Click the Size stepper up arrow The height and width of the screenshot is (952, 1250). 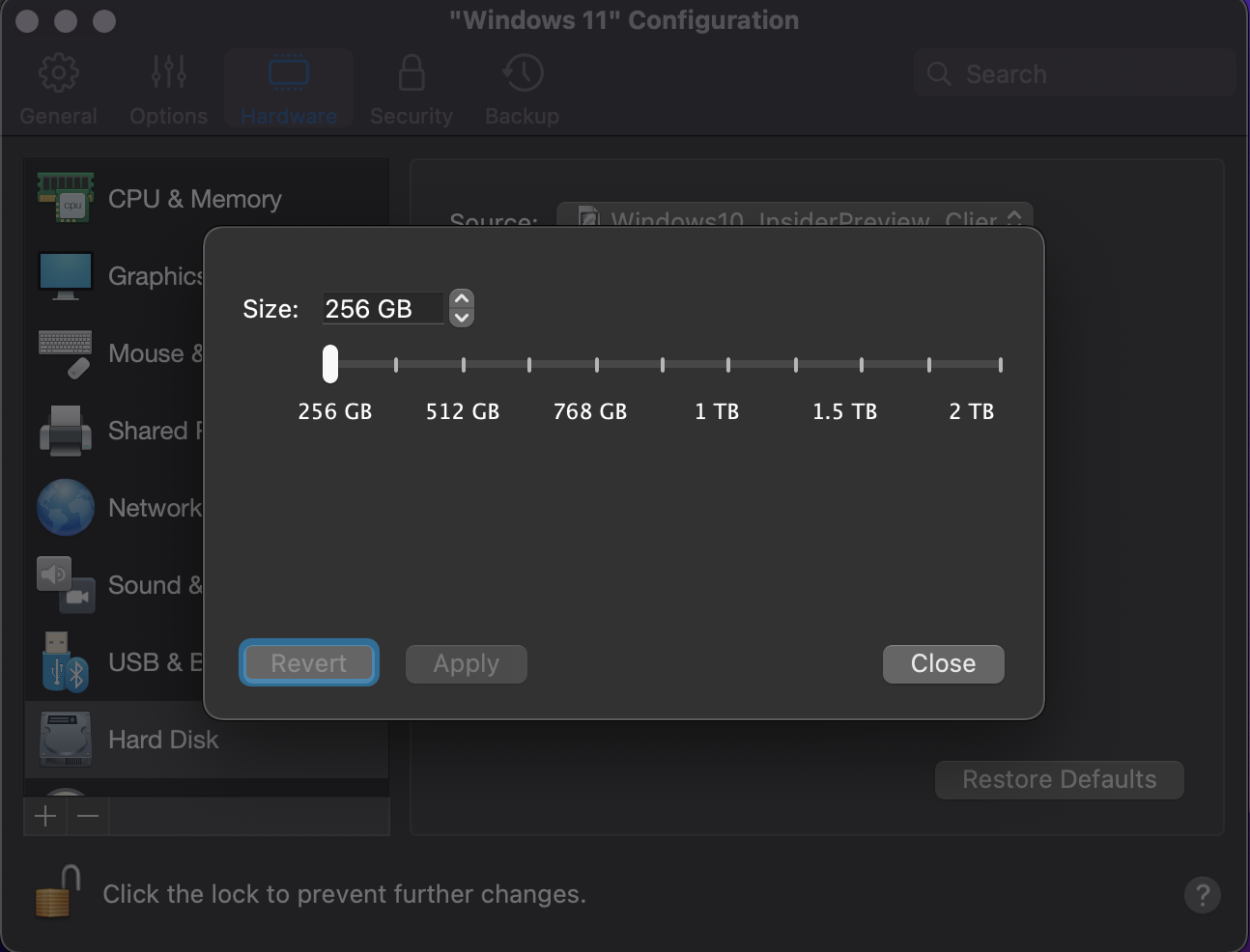coord(462,299)
